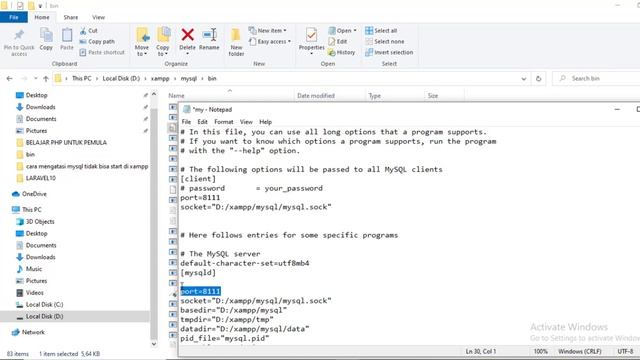Open the Move to command
The height and width of the screenshot is (360, 640).
tap(142, 42)
